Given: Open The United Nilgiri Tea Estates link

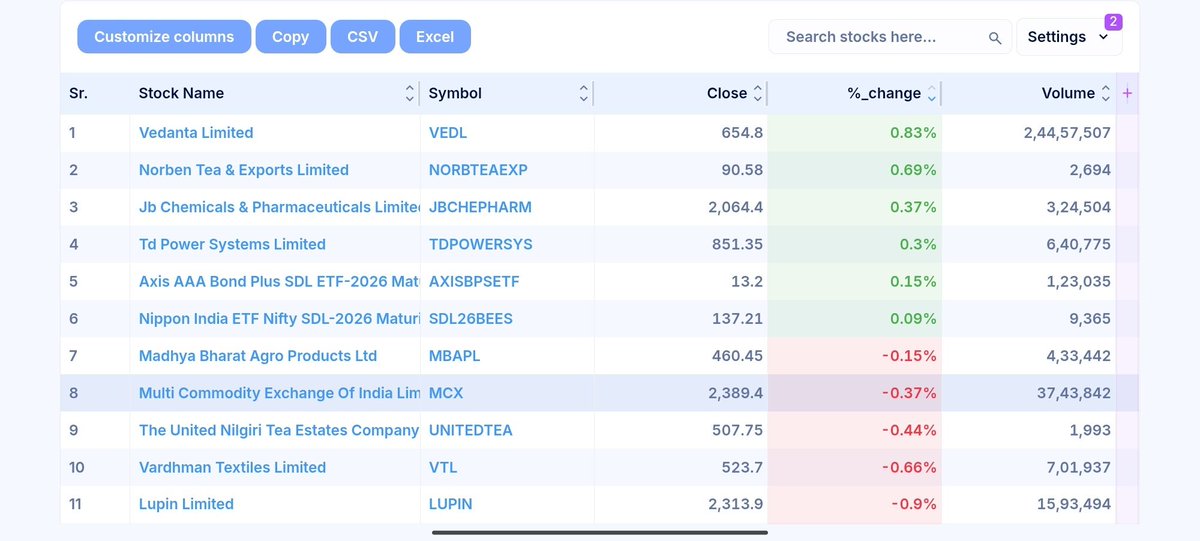Looking at the screenshot, I should (x=280, y=430).
